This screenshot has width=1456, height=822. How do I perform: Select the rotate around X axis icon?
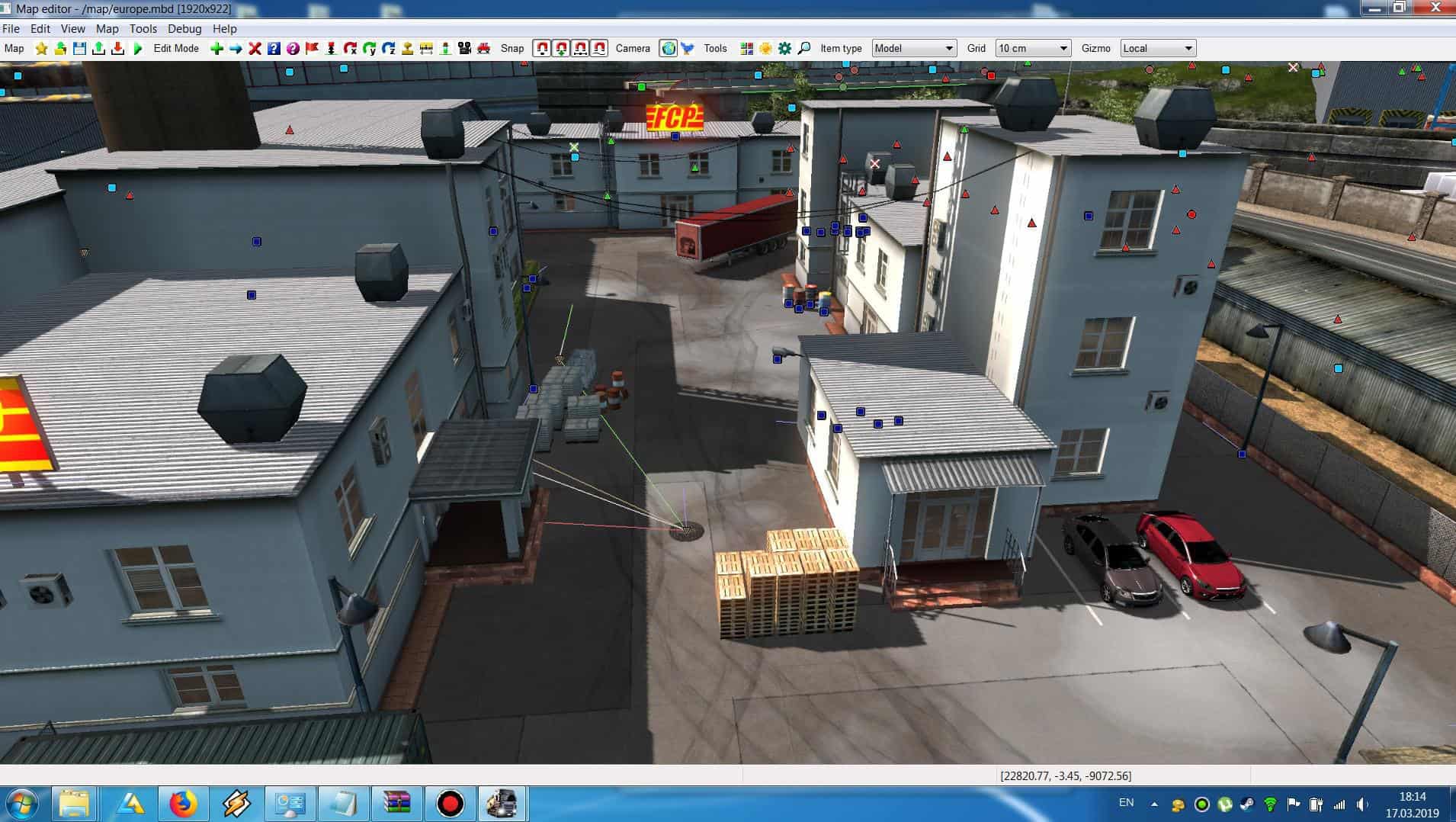[x=350, y=49]
